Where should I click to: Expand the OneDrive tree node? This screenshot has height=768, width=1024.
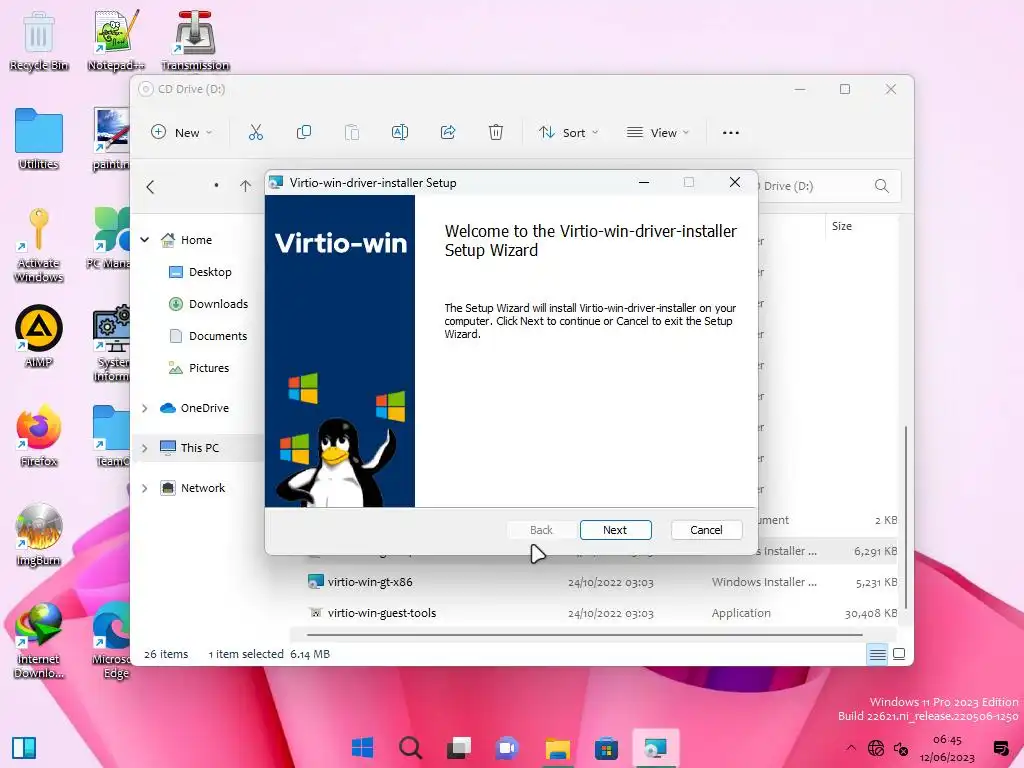(x=145, y=408)
